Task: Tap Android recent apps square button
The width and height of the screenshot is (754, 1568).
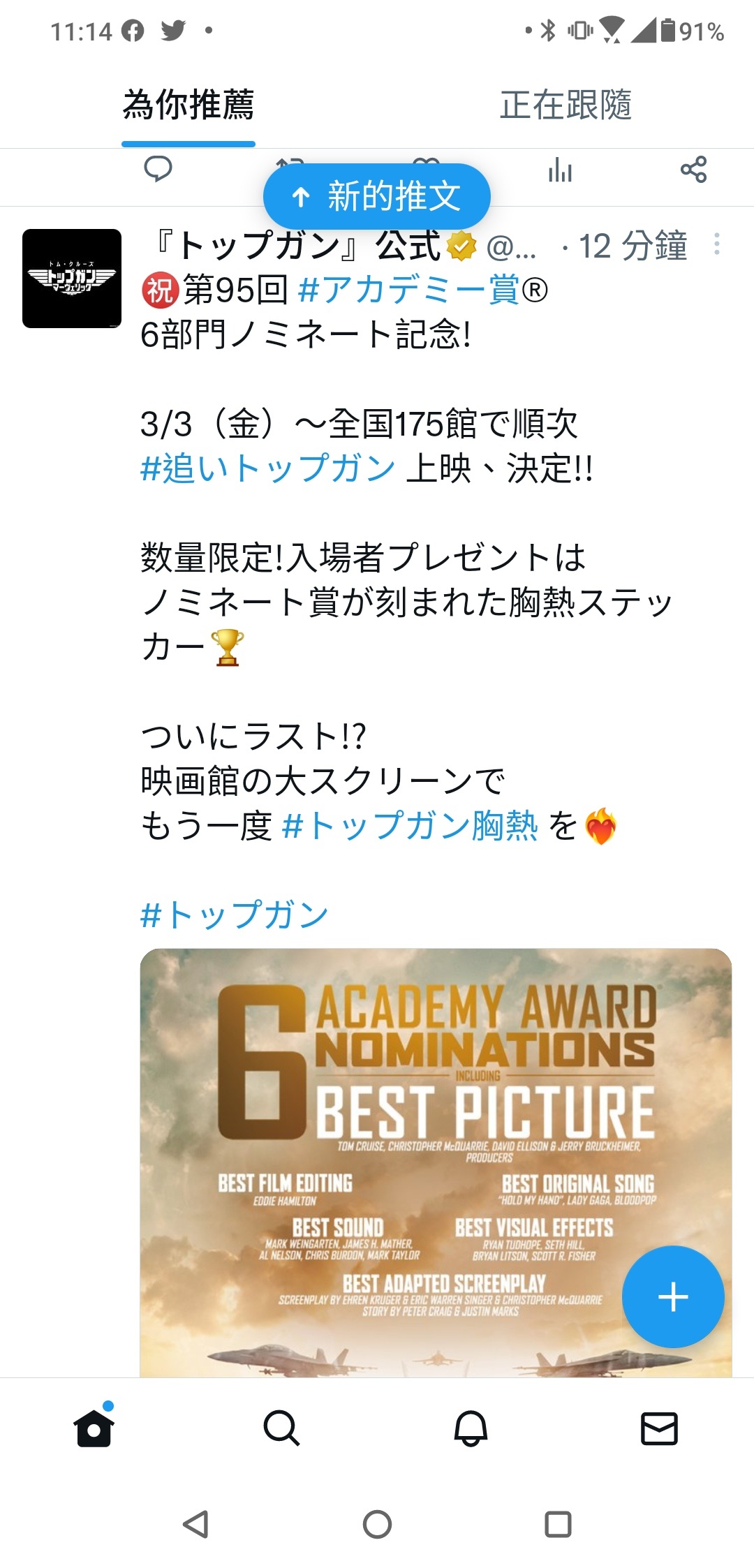Action: coord(558,1524)
